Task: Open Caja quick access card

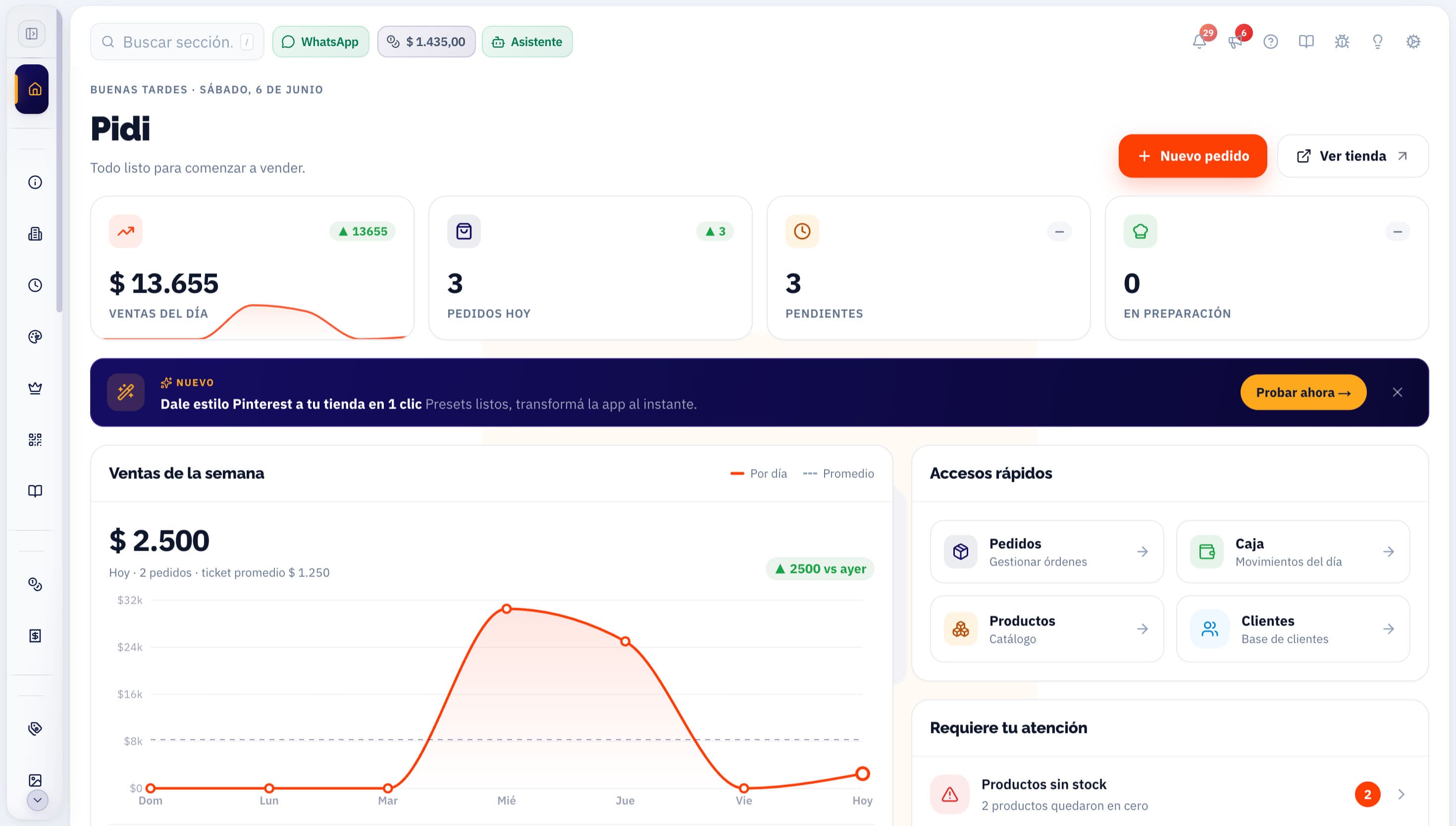Action: point(1293,552)
